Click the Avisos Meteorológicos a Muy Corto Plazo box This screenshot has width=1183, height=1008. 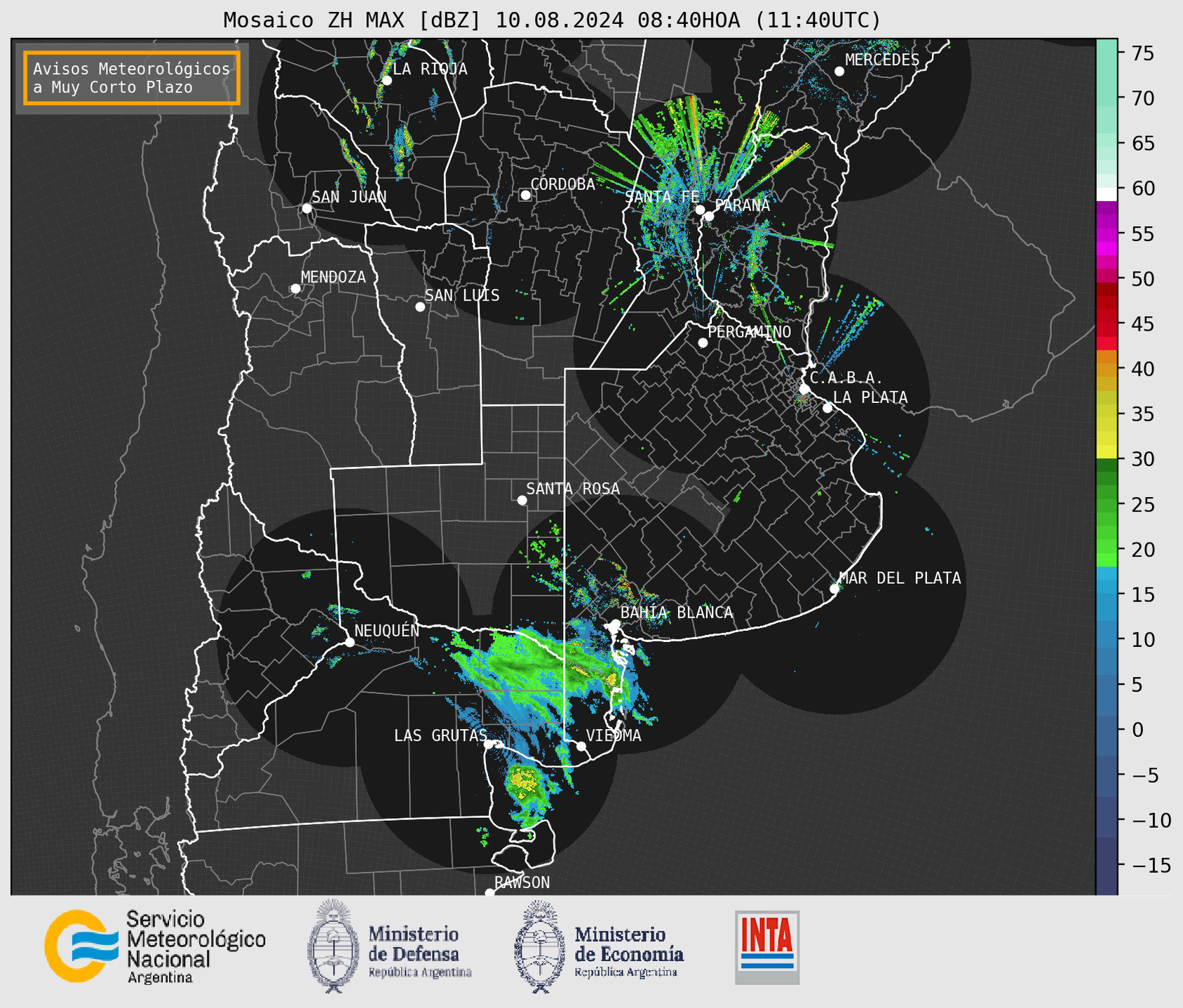click(x=132, y=78)
